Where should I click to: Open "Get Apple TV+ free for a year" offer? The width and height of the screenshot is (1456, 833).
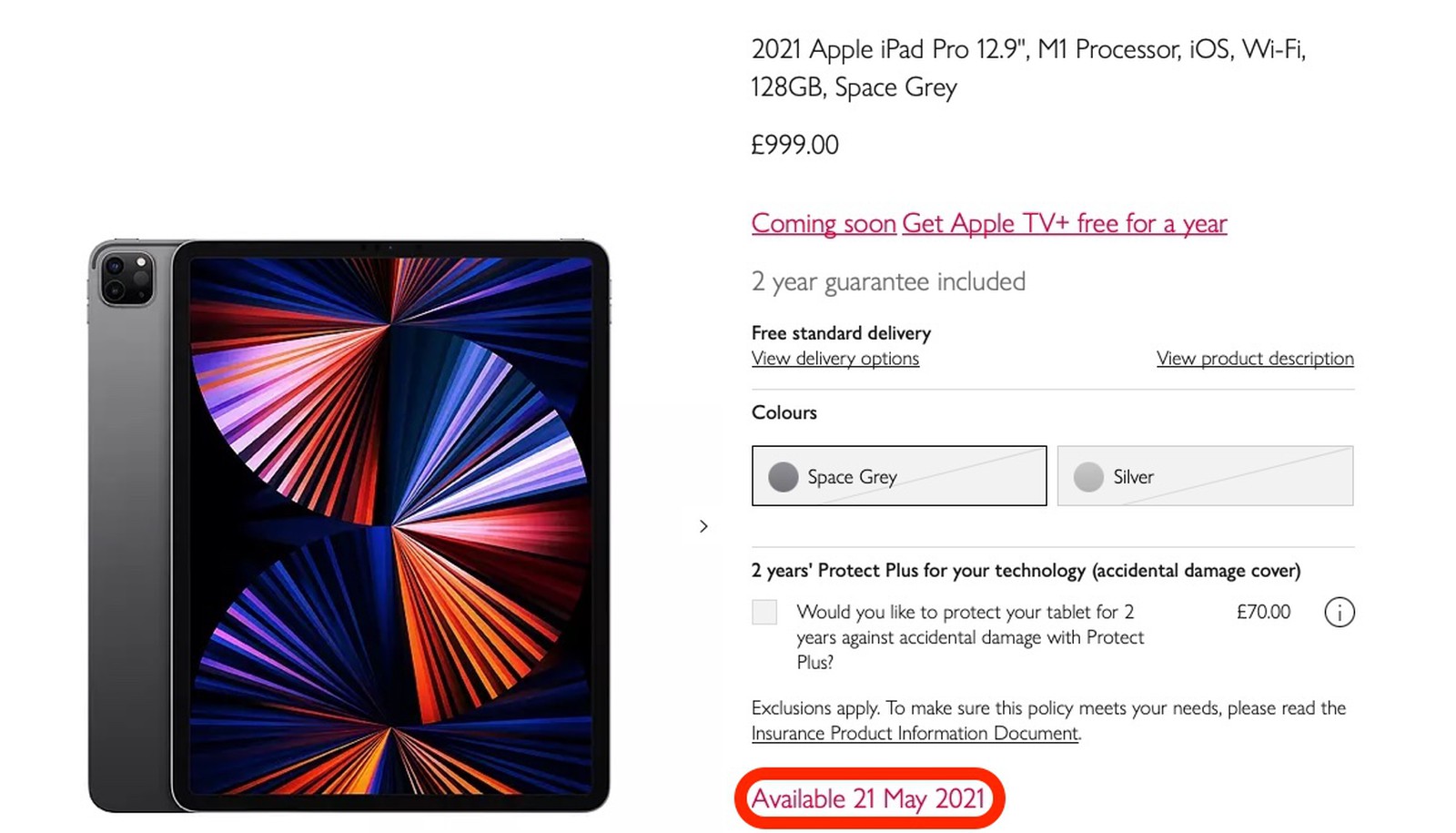[x=1064, y=223]
